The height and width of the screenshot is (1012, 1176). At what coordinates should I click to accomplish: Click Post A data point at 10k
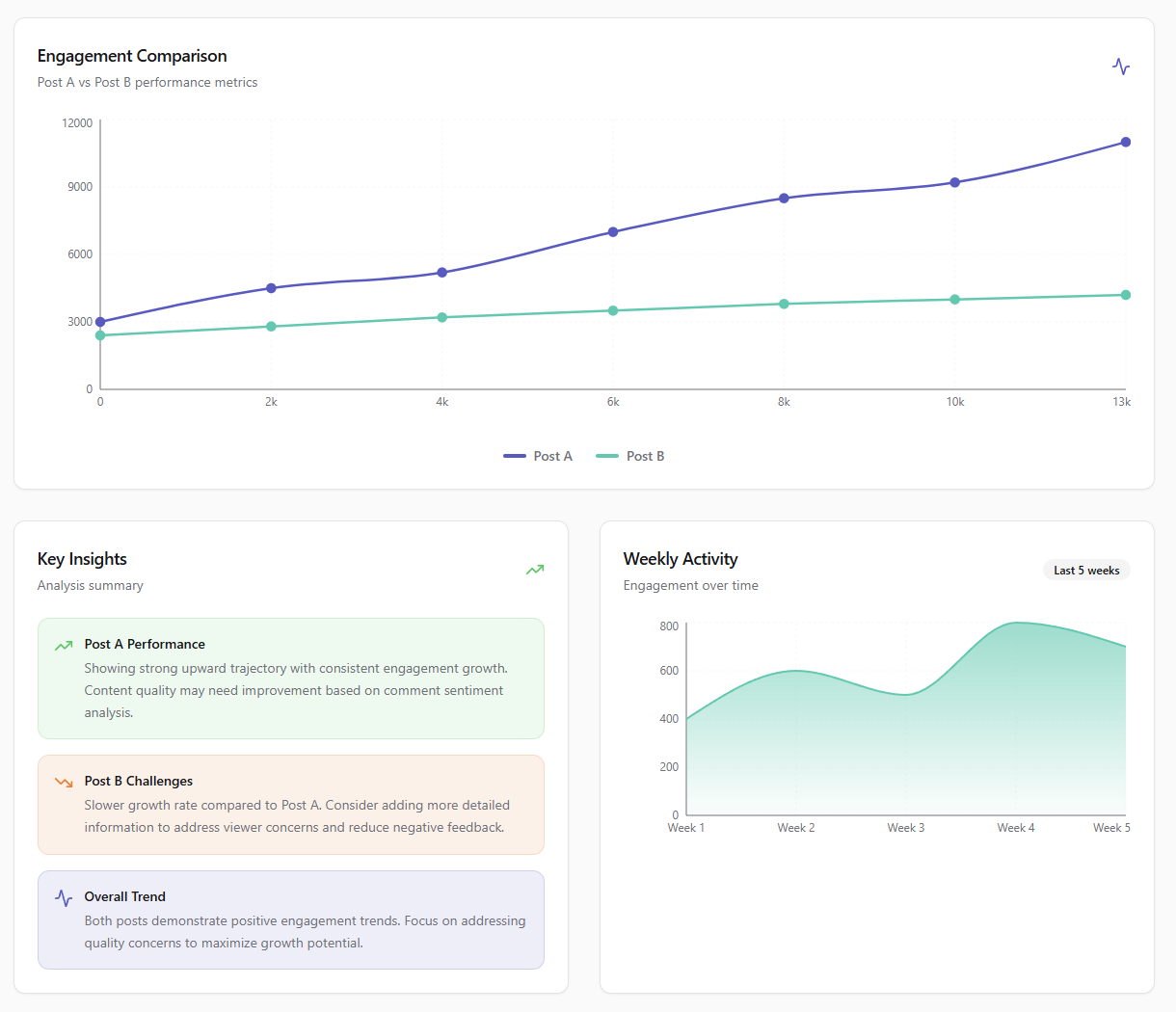955,182
